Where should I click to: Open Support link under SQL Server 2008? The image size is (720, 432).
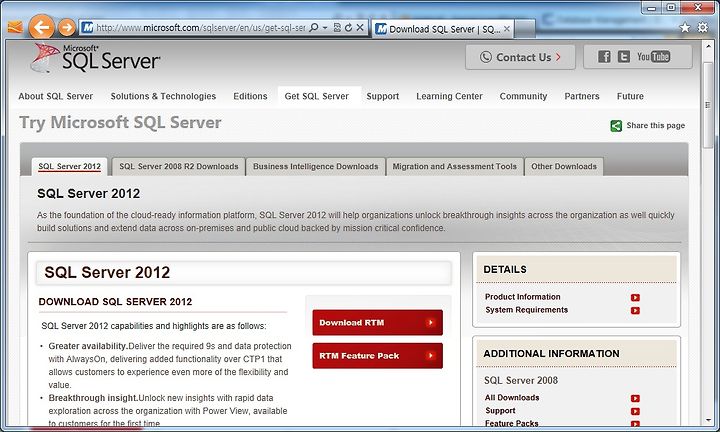tap(500, 410)
